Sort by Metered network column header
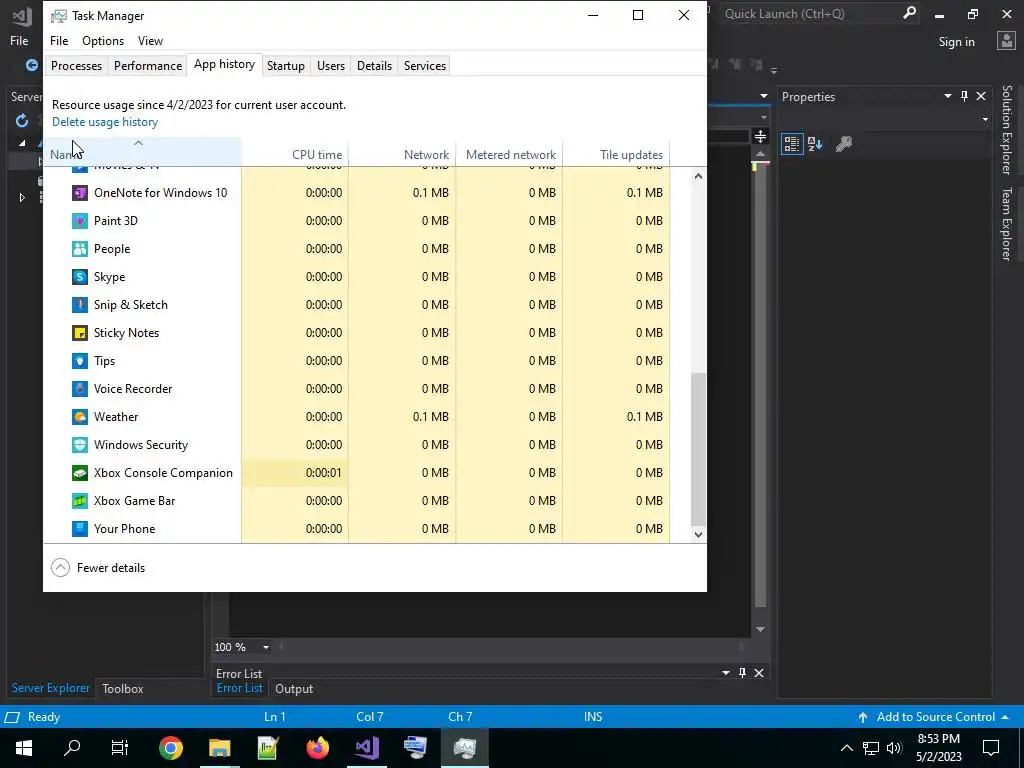This screenshot has width=1024, height=768. click(509, 152)
